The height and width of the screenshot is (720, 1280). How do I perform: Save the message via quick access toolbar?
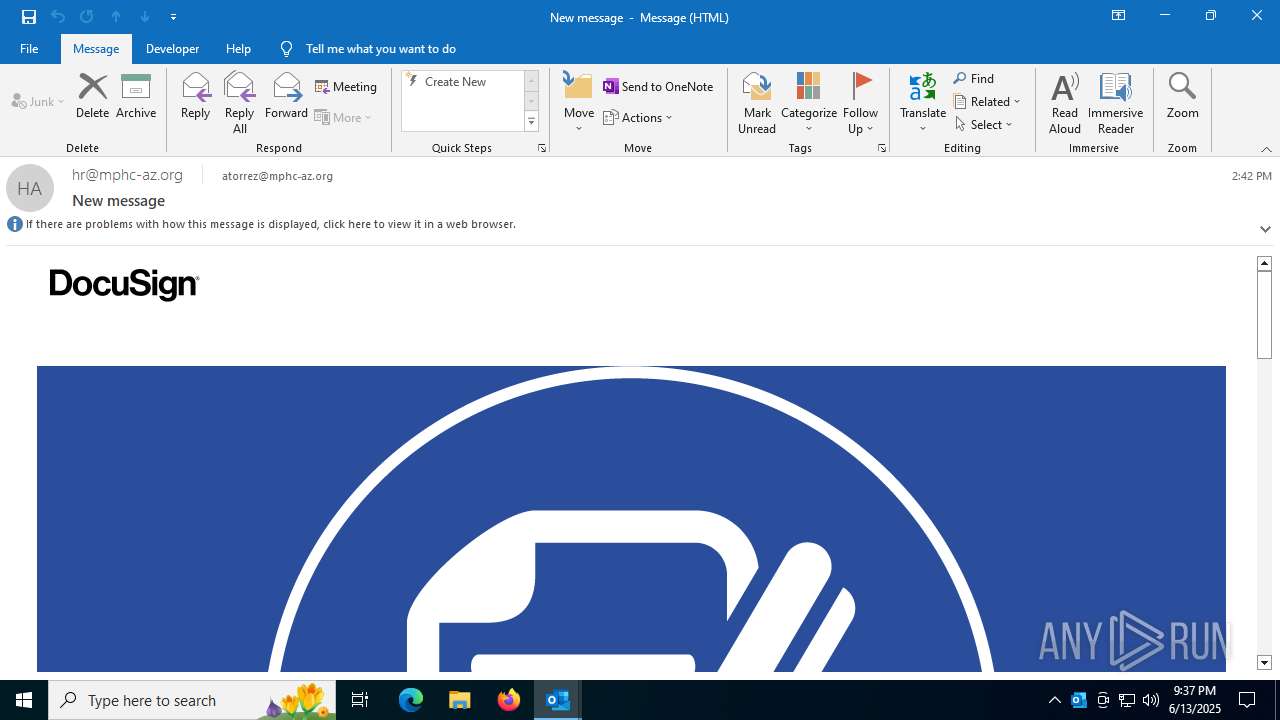coord(29,17)
